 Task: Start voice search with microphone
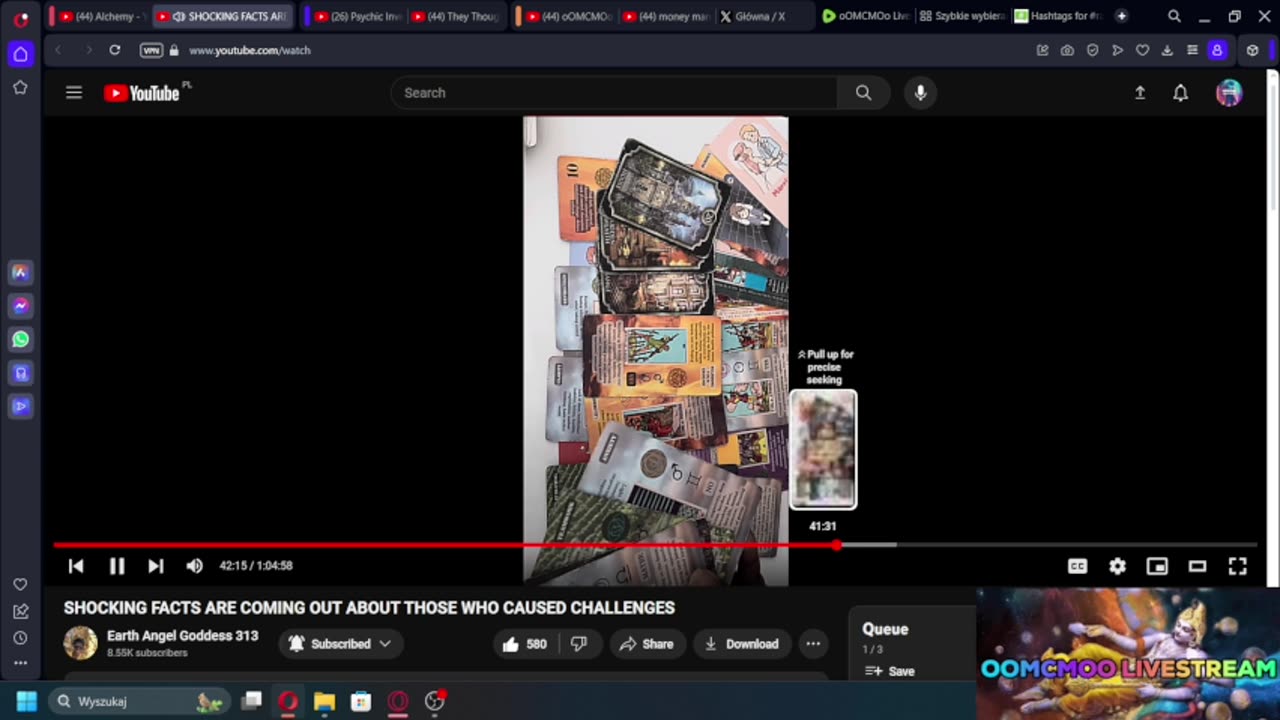coord(921,93)
